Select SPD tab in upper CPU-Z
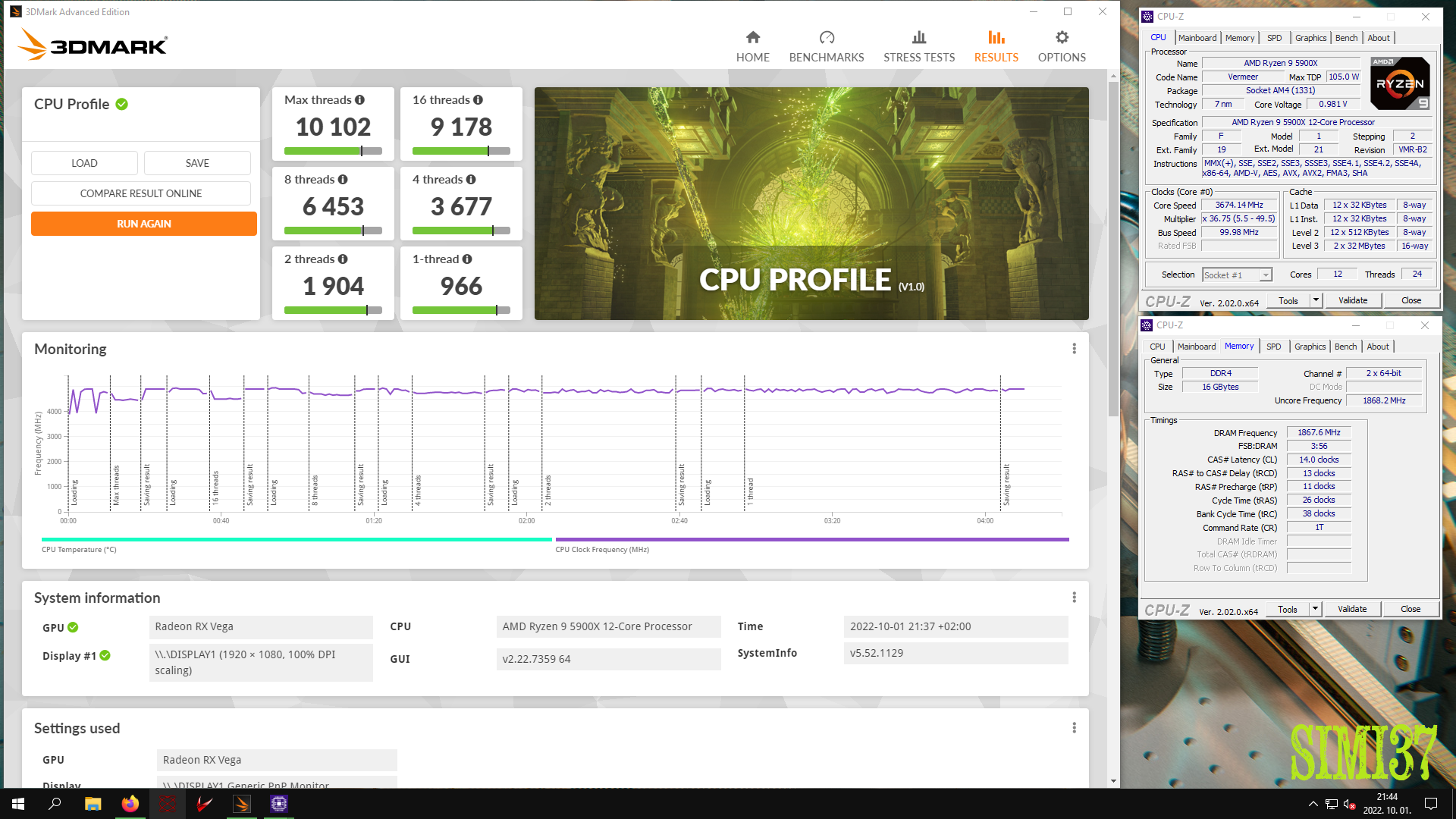 [1275, 38]
